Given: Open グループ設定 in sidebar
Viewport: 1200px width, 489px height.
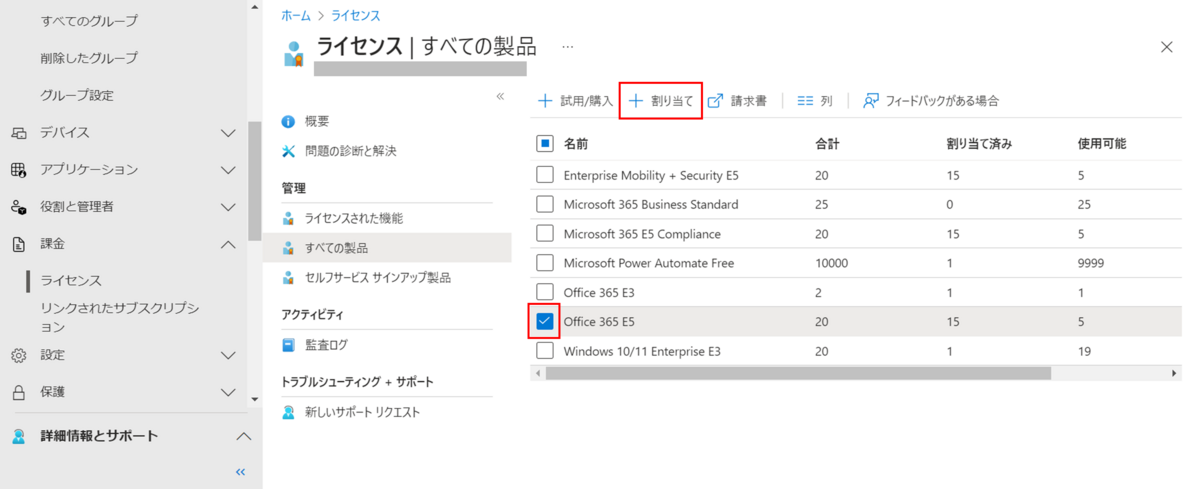Looking at the screenshot, I should (x=77, y=96).
